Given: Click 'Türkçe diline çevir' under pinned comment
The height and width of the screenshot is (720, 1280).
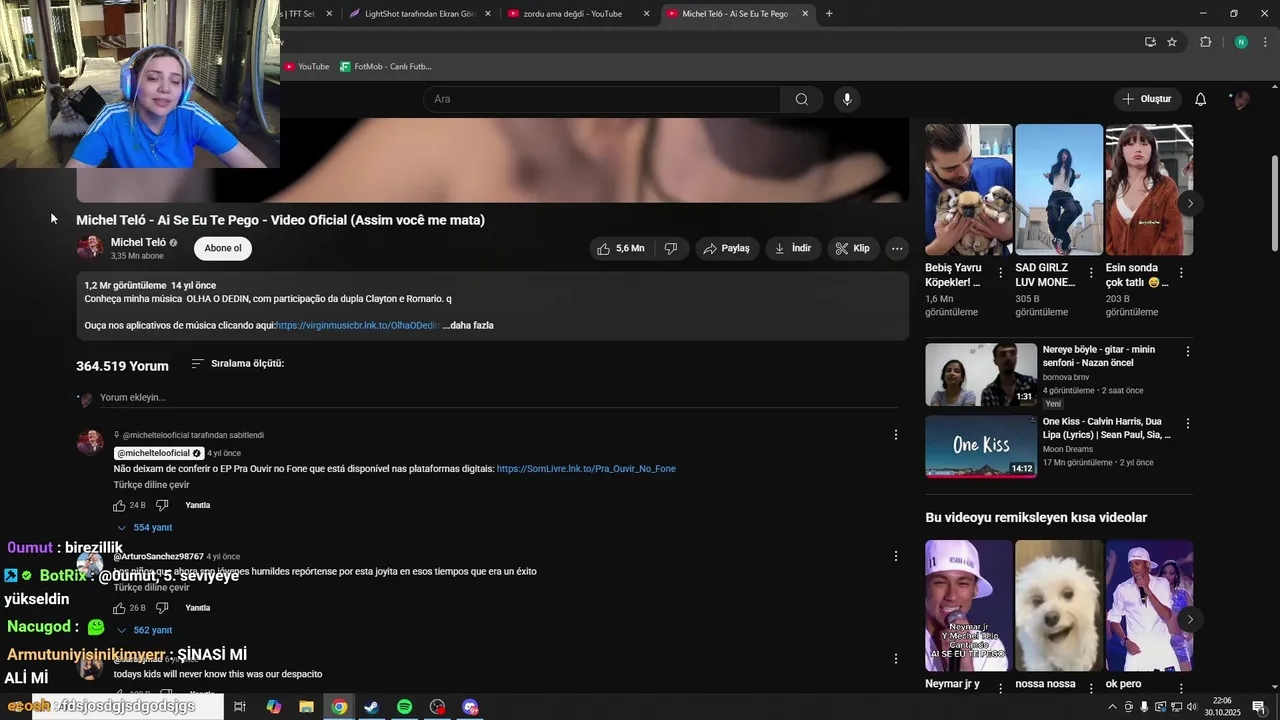Looking at the screenshot, I should tap(151, 485).
